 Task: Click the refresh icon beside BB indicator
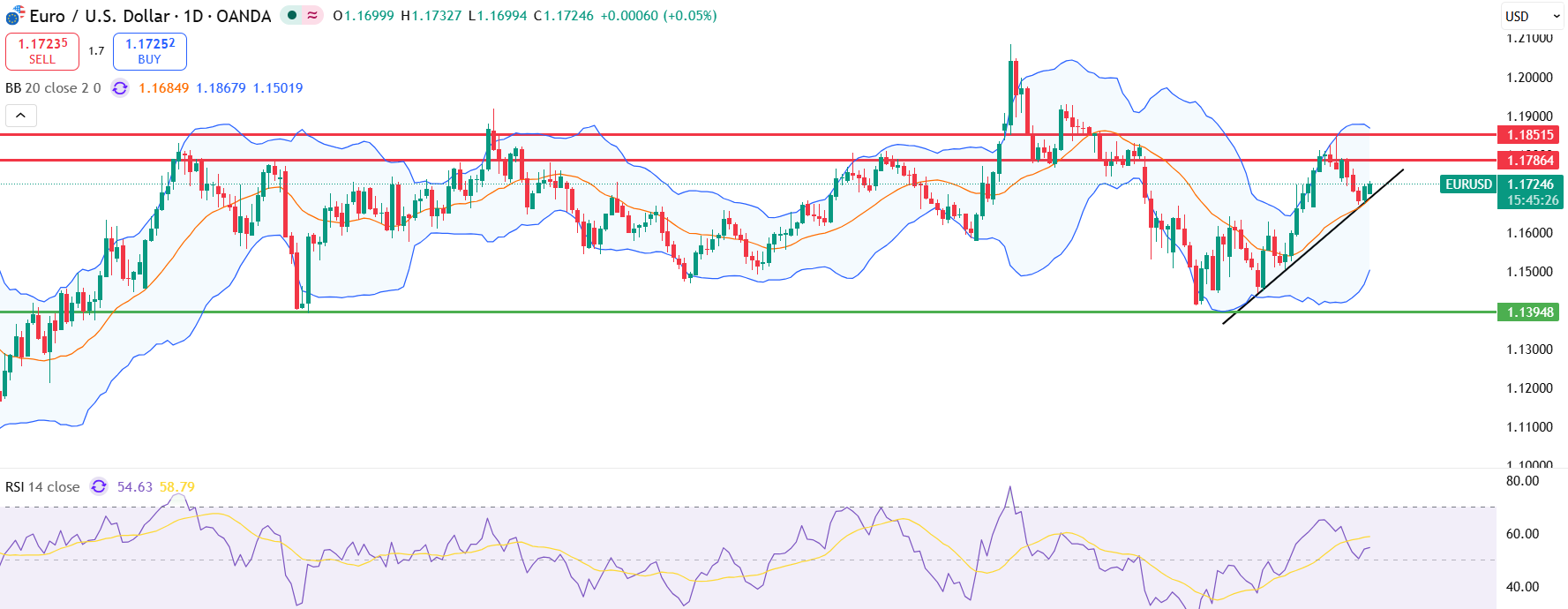pos(120,88)
